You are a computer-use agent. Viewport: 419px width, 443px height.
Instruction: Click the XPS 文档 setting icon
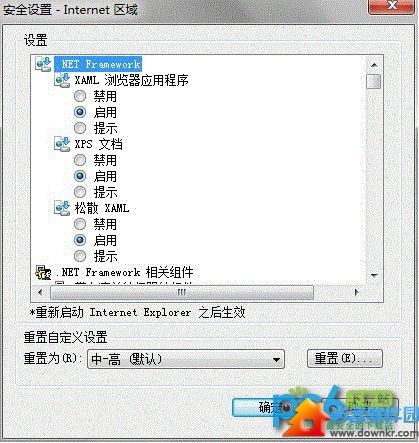62,144
